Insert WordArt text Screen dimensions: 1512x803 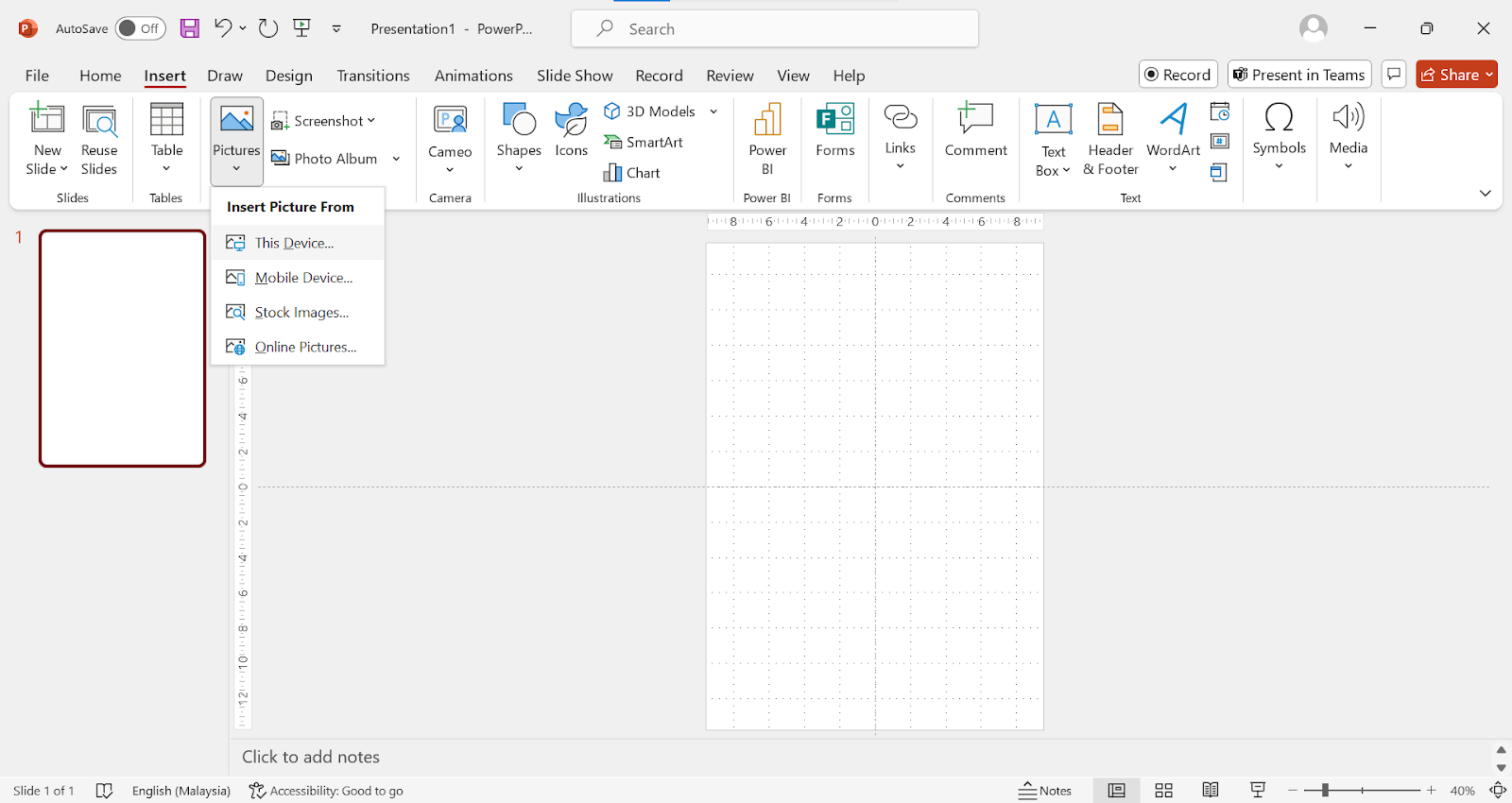pos(1173,138)
